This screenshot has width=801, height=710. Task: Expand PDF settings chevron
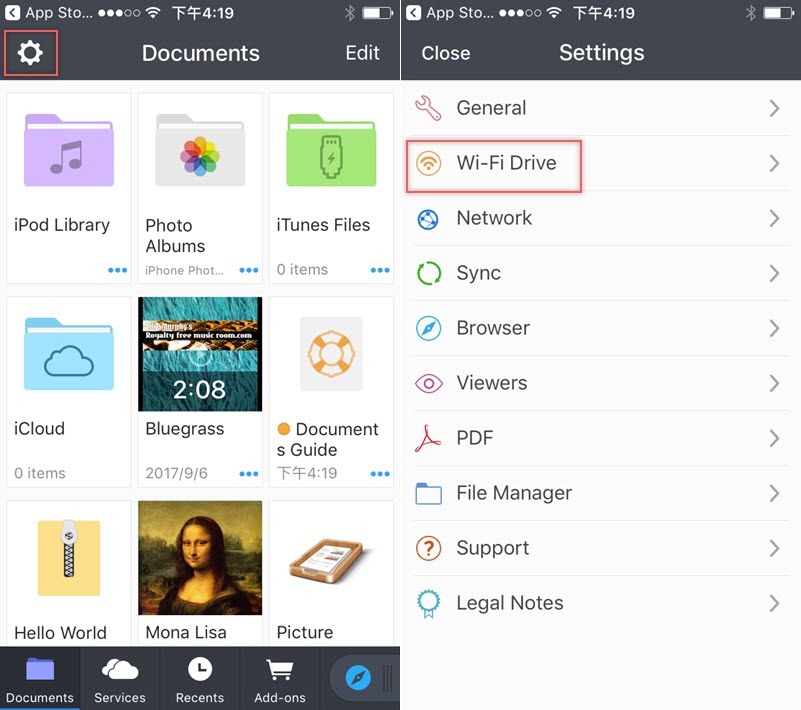coord(774,438)
